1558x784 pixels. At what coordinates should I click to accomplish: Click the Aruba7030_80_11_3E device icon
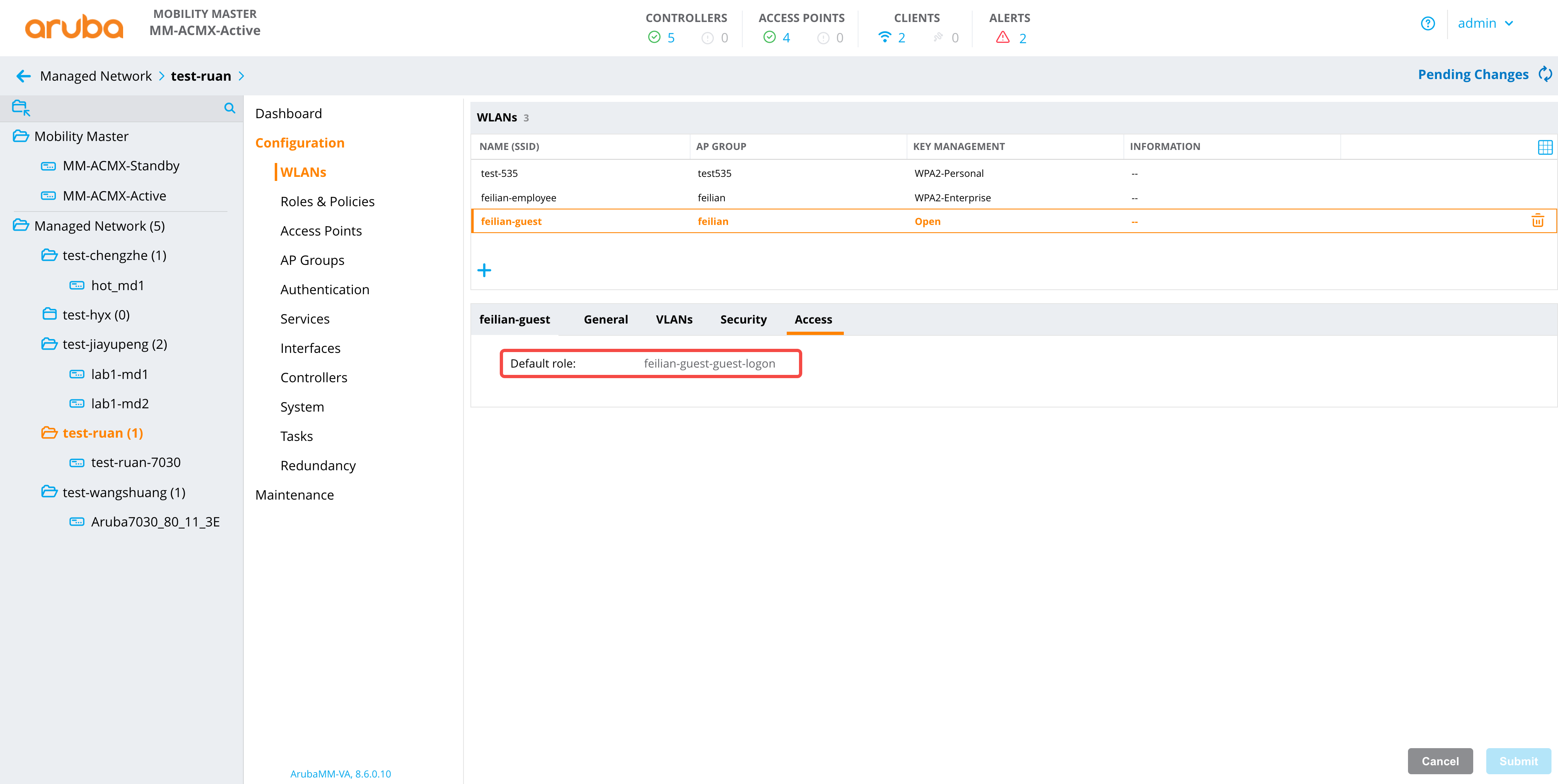tap(77, 522)
